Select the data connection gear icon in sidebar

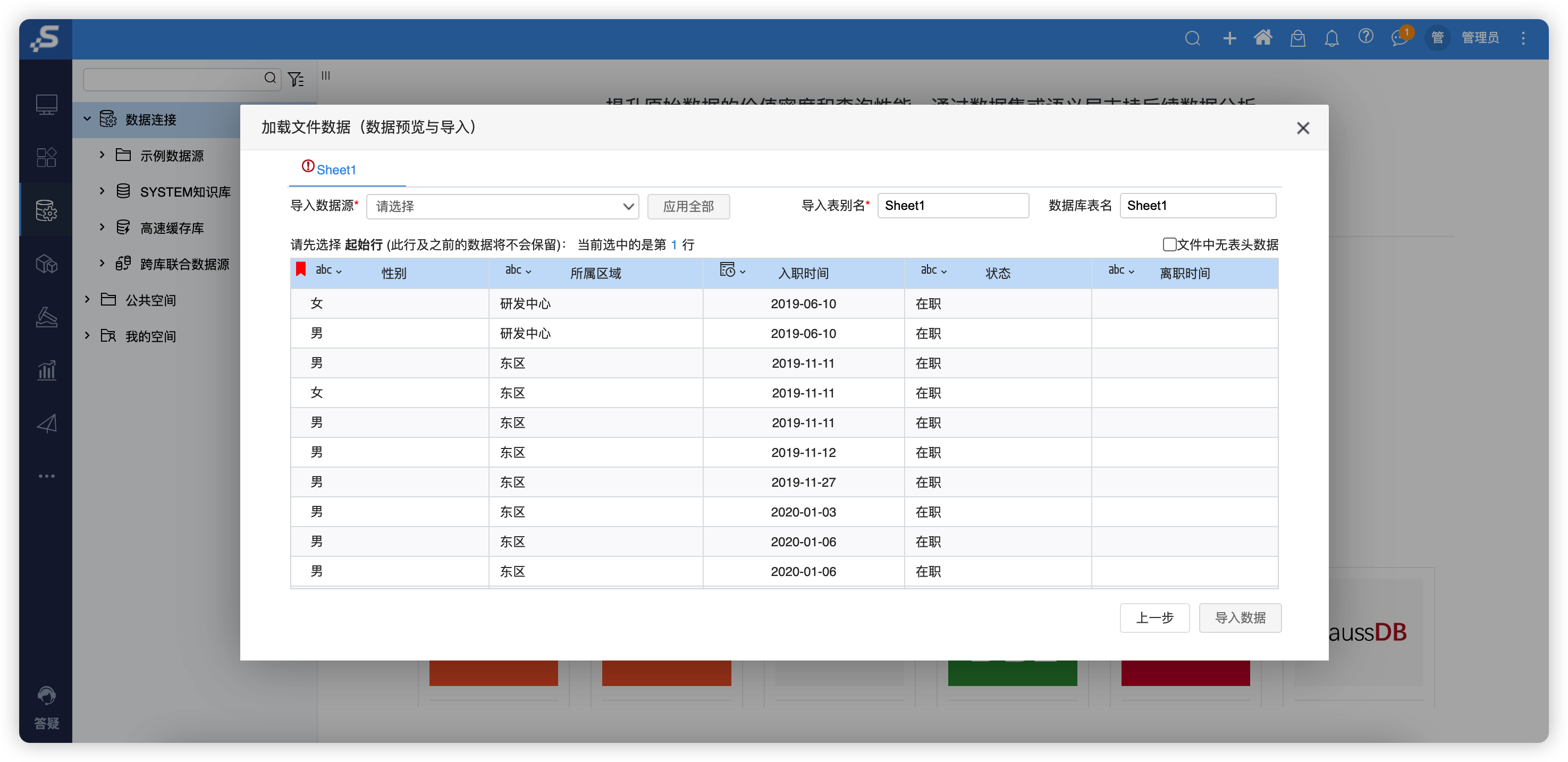tap(46, 210)
